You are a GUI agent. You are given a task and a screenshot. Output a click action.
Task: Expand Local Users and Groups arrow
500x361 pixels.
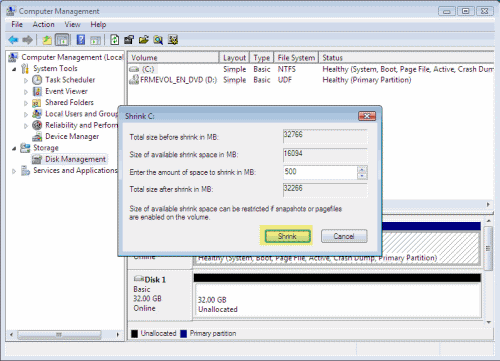pyautogui.click(x=26, y=114)
